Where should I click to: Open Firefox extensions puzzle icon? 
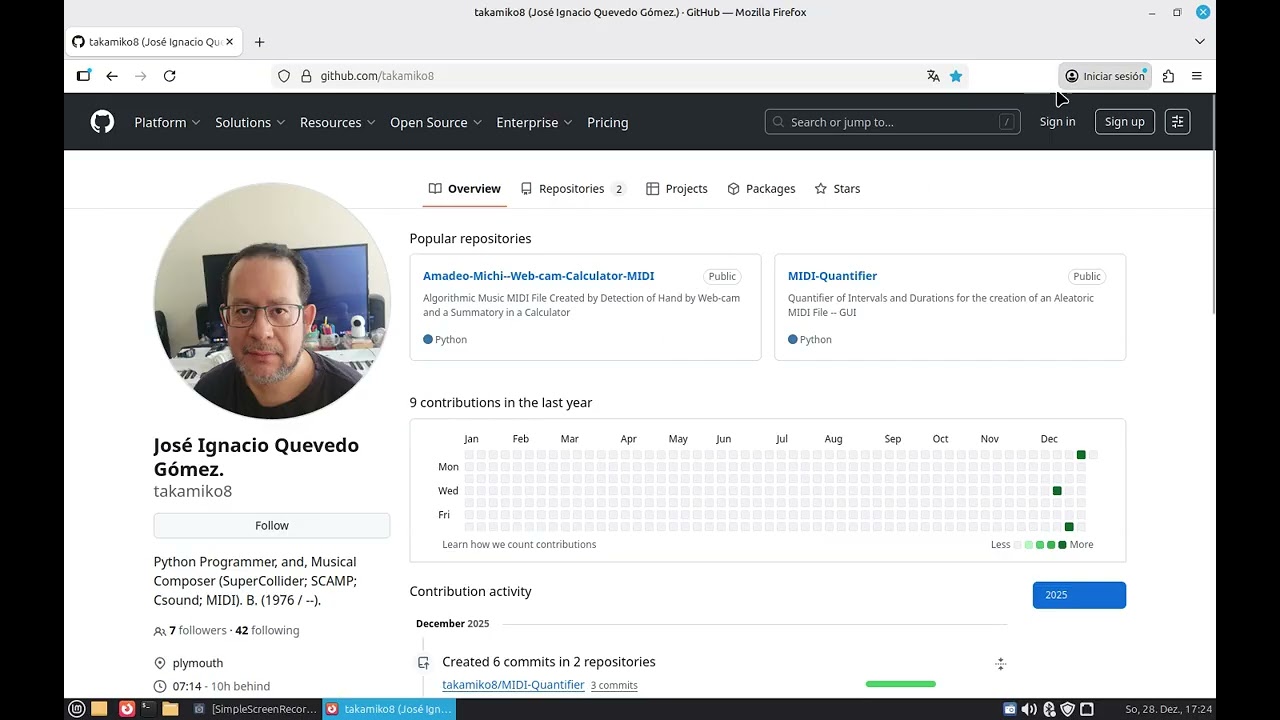[x=1168, y=76]
